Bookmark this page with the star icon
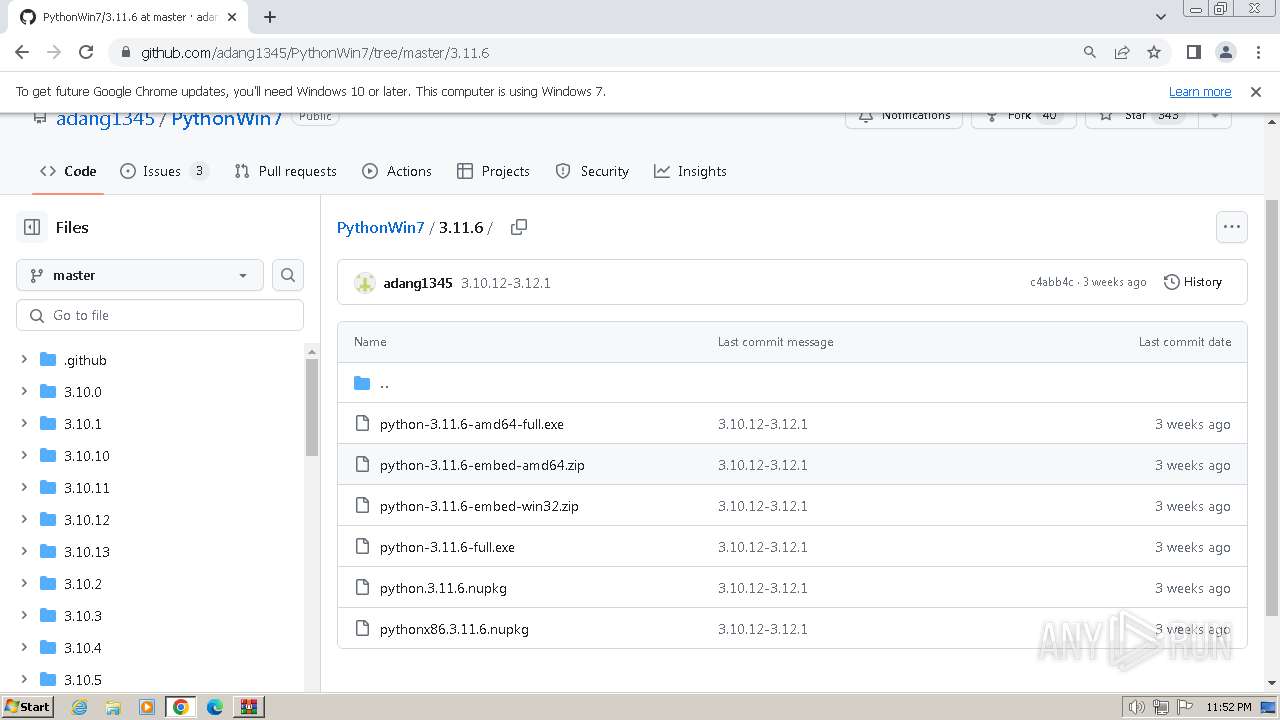The image size is (1280, 720). (x=1154, y=52)
